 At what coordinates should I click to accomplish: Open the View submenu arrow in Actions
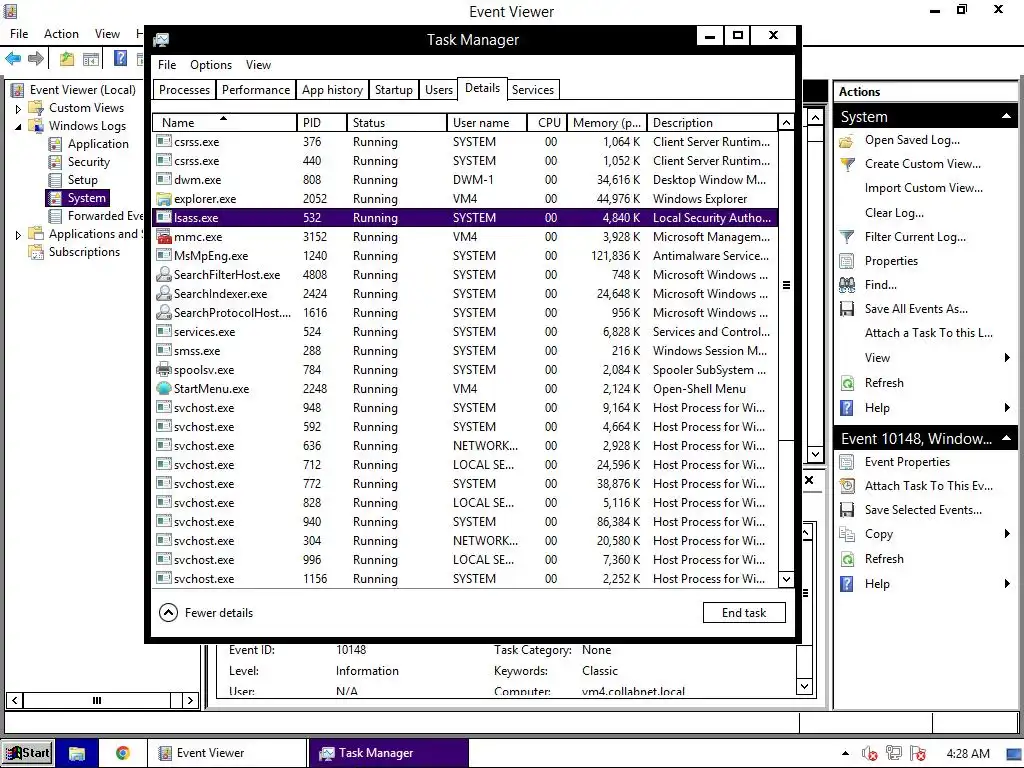(x=1007, y=358)
